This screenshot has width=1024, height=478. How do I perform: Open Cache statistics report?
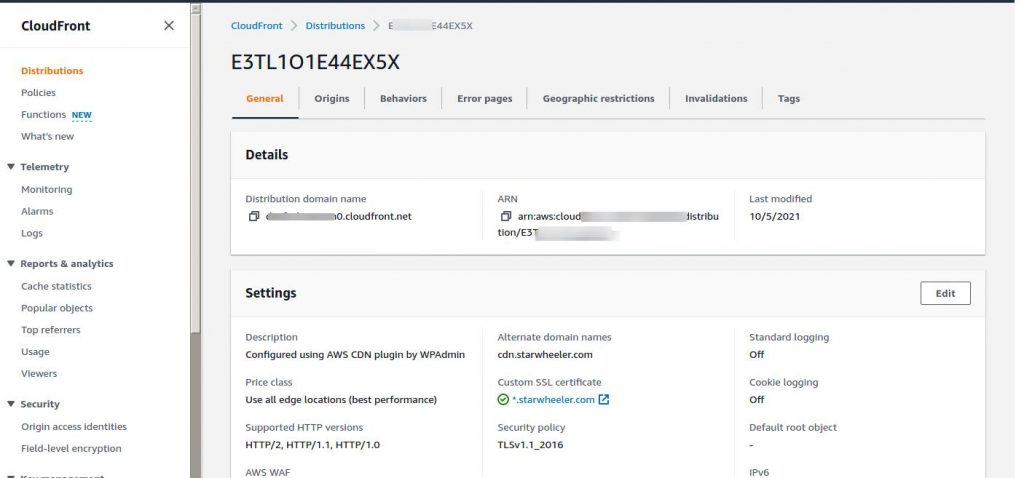pos(56,286)
